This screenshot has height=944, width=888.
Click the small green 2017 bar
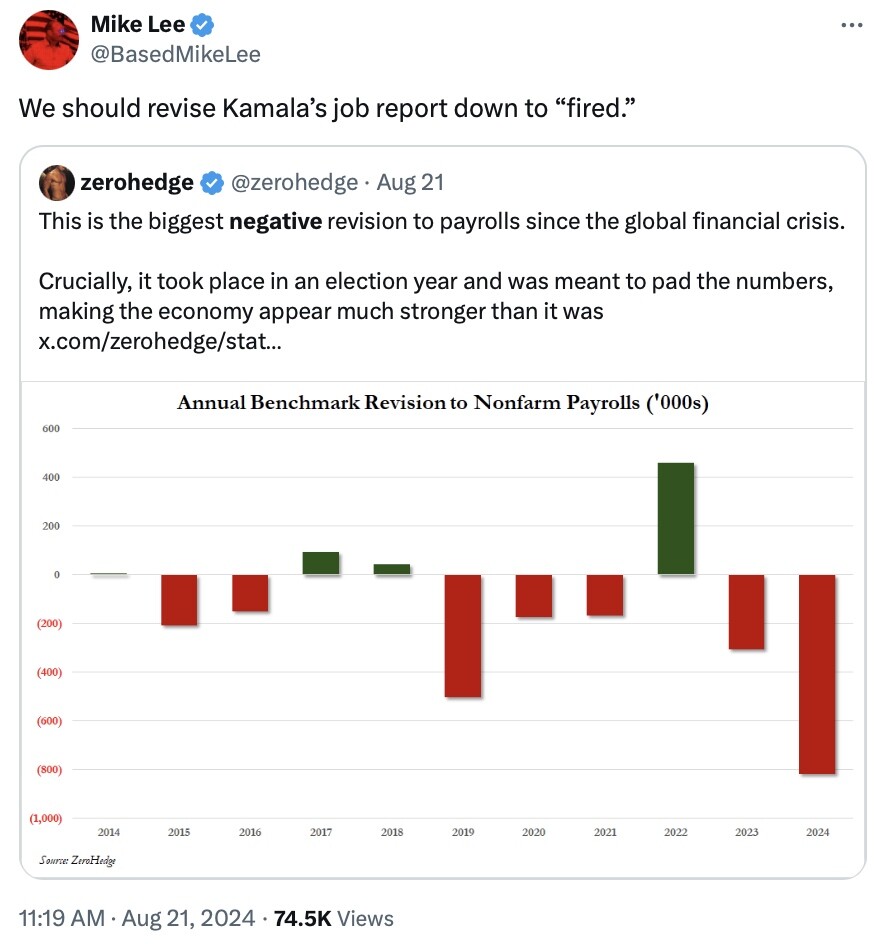pyautogui.click(x=321, y=563)
